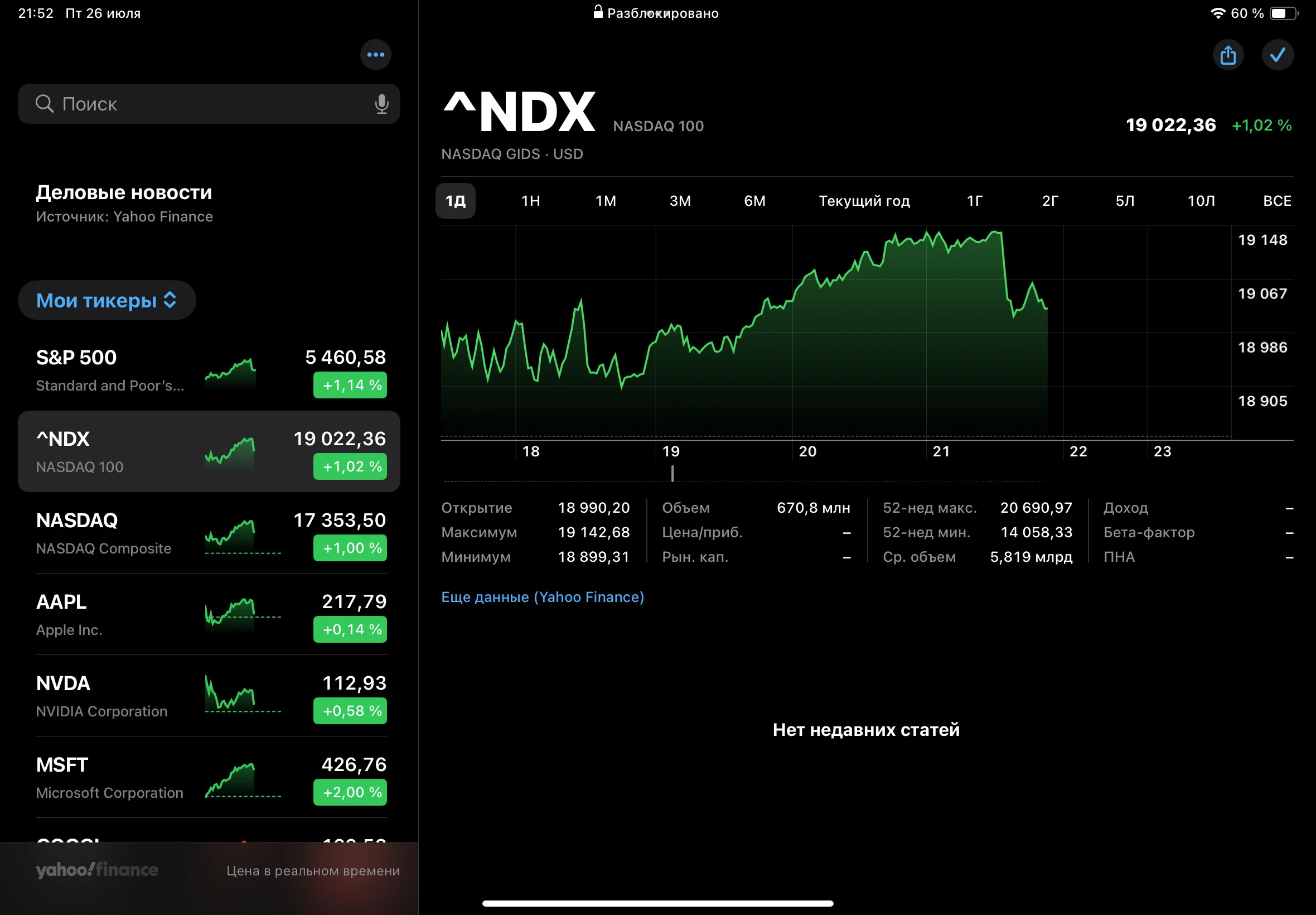Image resolution: width=1316 pixels, height=915 pixels.
Task: Open the AAPL Apple Inc. row
Action: (209, 615)
